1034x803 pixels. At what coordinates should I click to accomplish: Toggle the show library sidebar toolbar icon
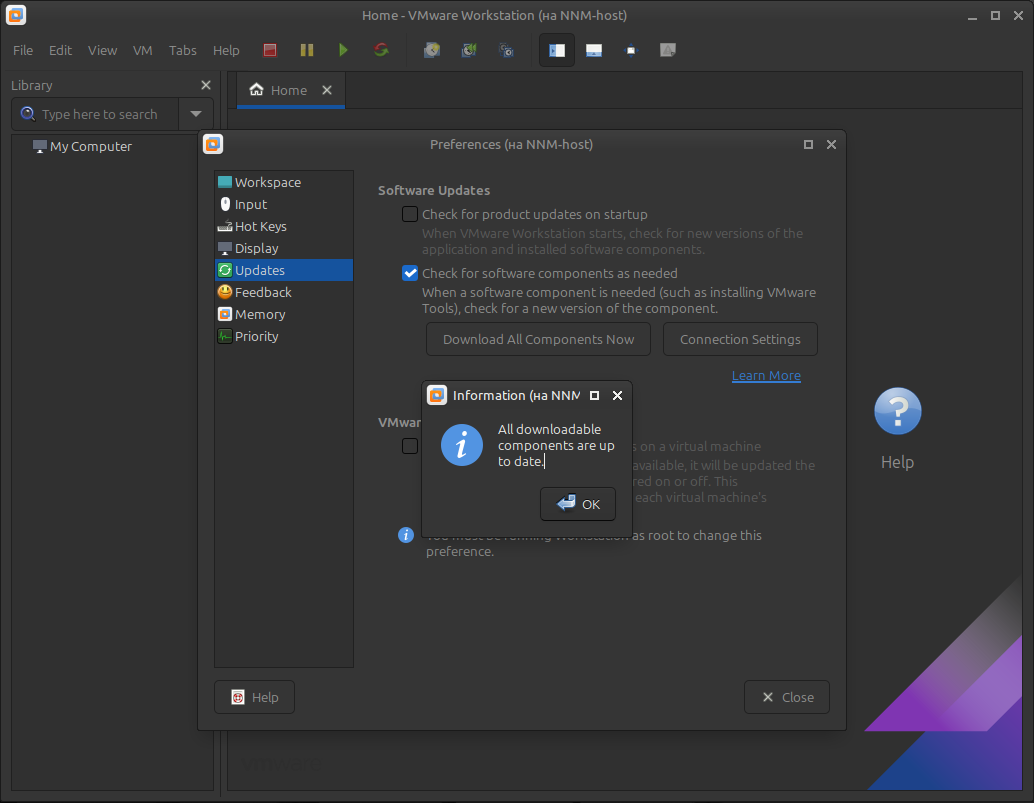coord(557,50)
